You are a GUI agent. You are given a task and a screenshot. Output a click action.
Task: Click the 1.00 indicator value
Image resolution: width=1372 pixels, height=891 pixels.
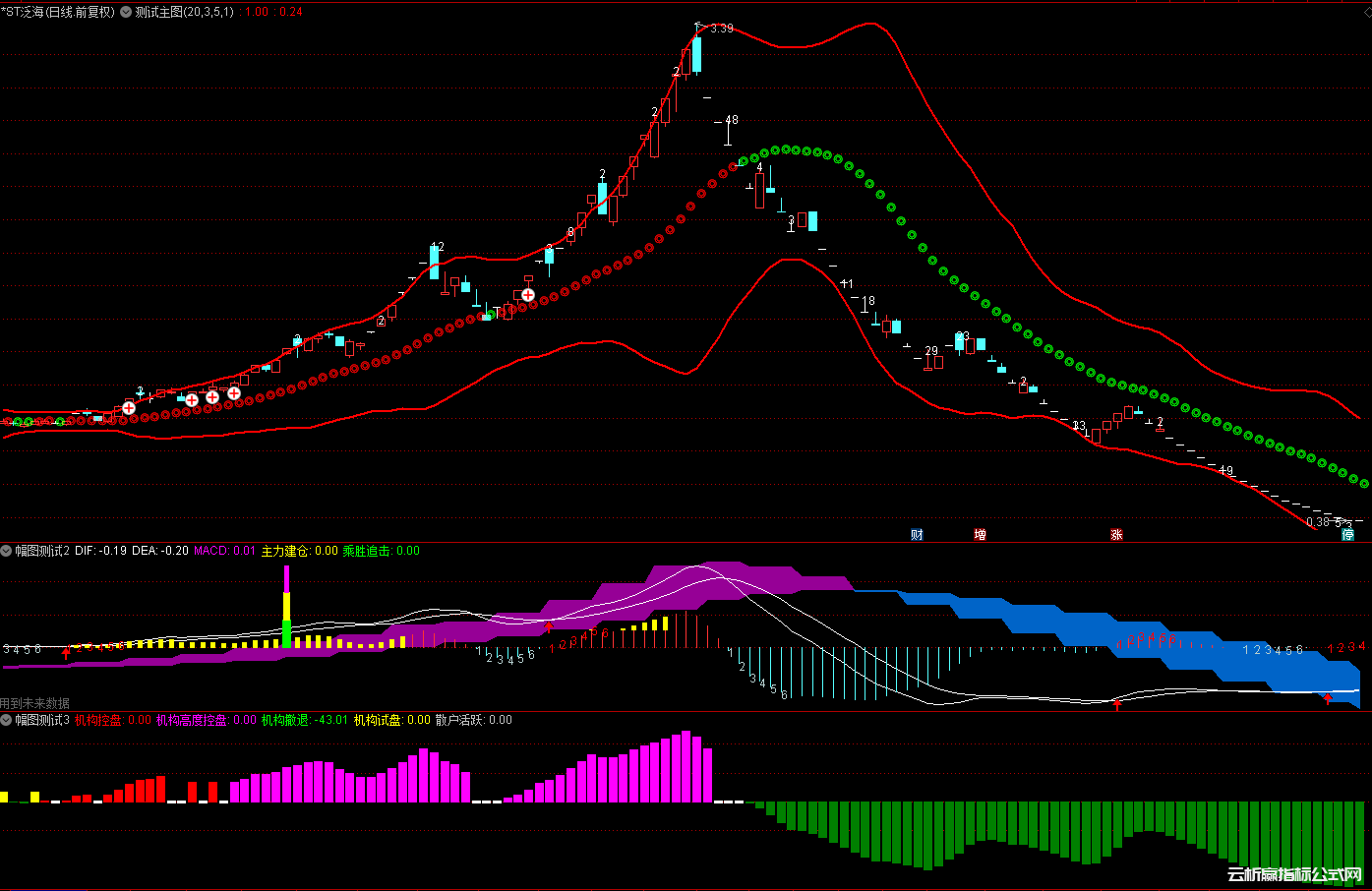coord(256,12)
